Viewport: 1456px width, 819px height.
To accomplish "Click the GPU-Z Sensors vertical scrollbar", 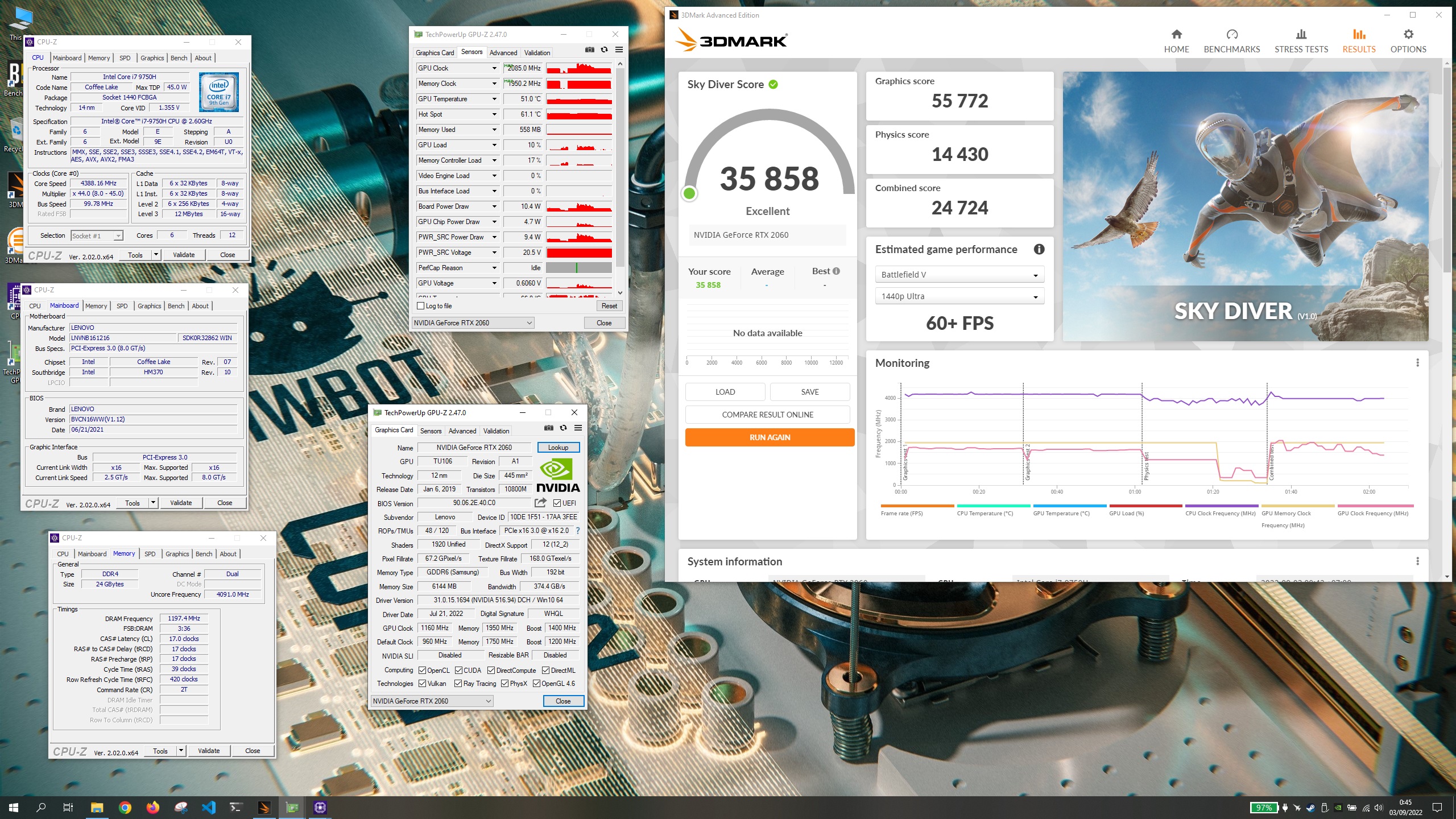I will (620, 179).
